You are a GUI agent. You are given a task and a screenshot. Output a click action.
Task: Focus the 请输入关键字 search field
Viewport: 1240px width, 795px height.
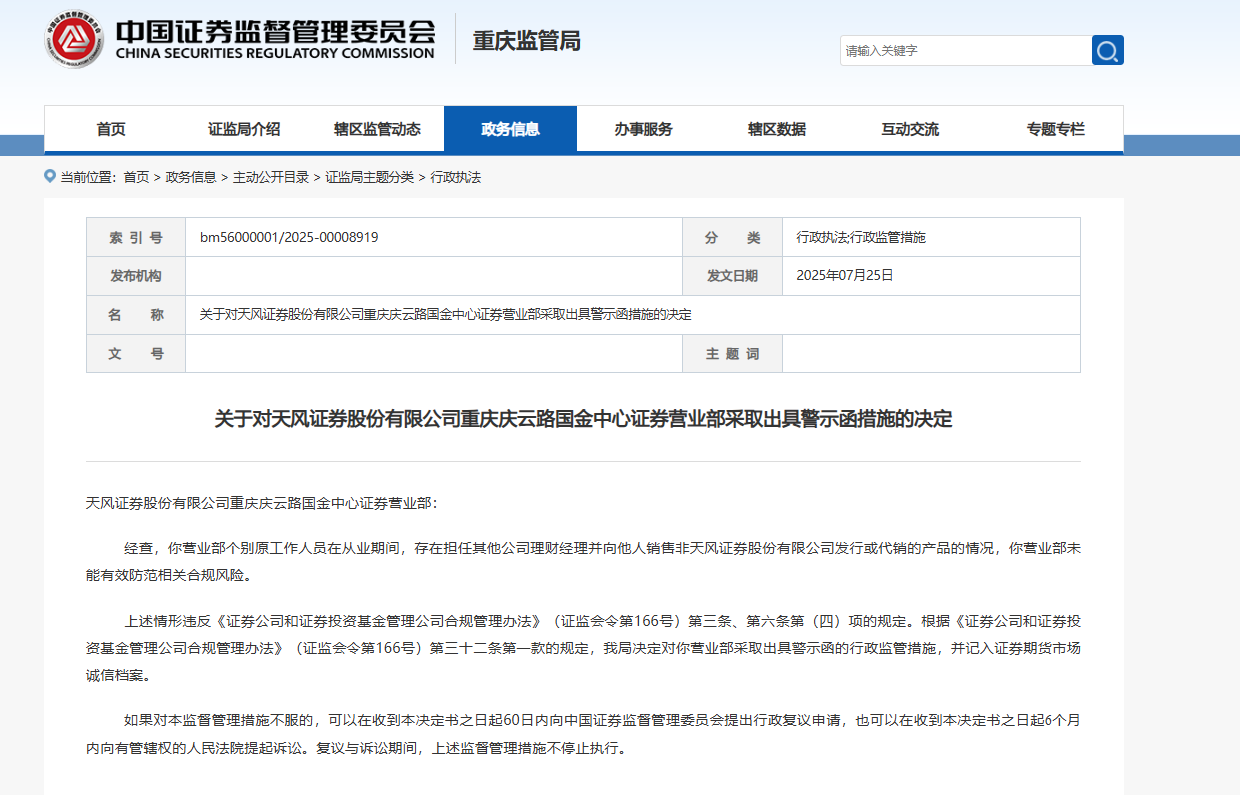click(966, 50)
